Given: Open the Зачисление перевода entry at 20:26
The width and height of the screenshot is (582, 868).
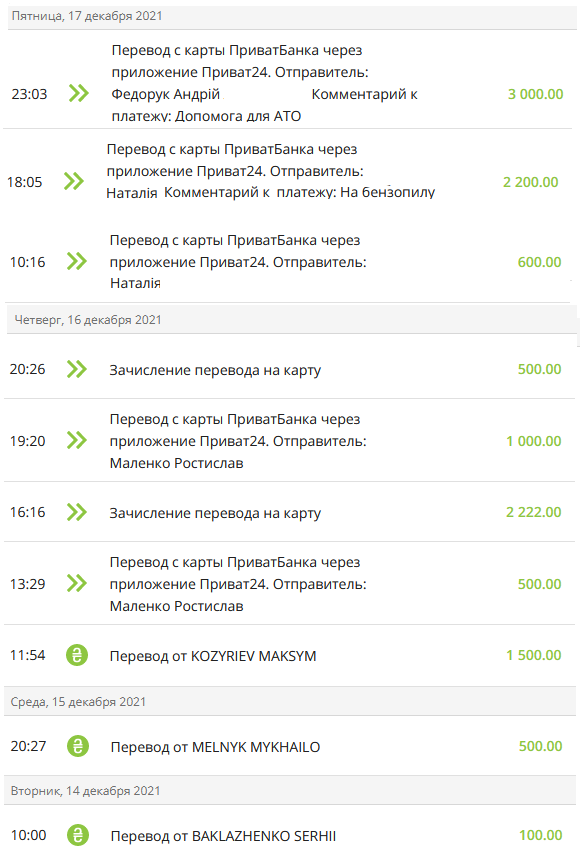Looking at the screenshot, I should pos(215,370).
